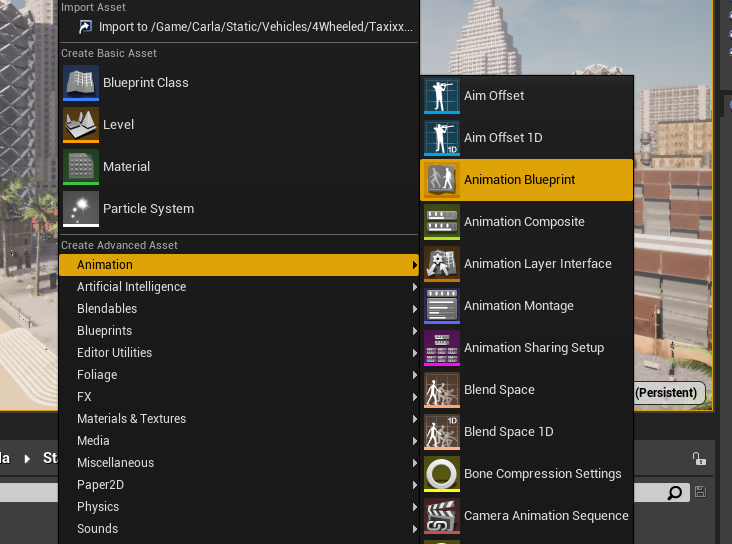732x544 pixels.
Task: Click the Blueprint Class icon
Action: (81, 83)
